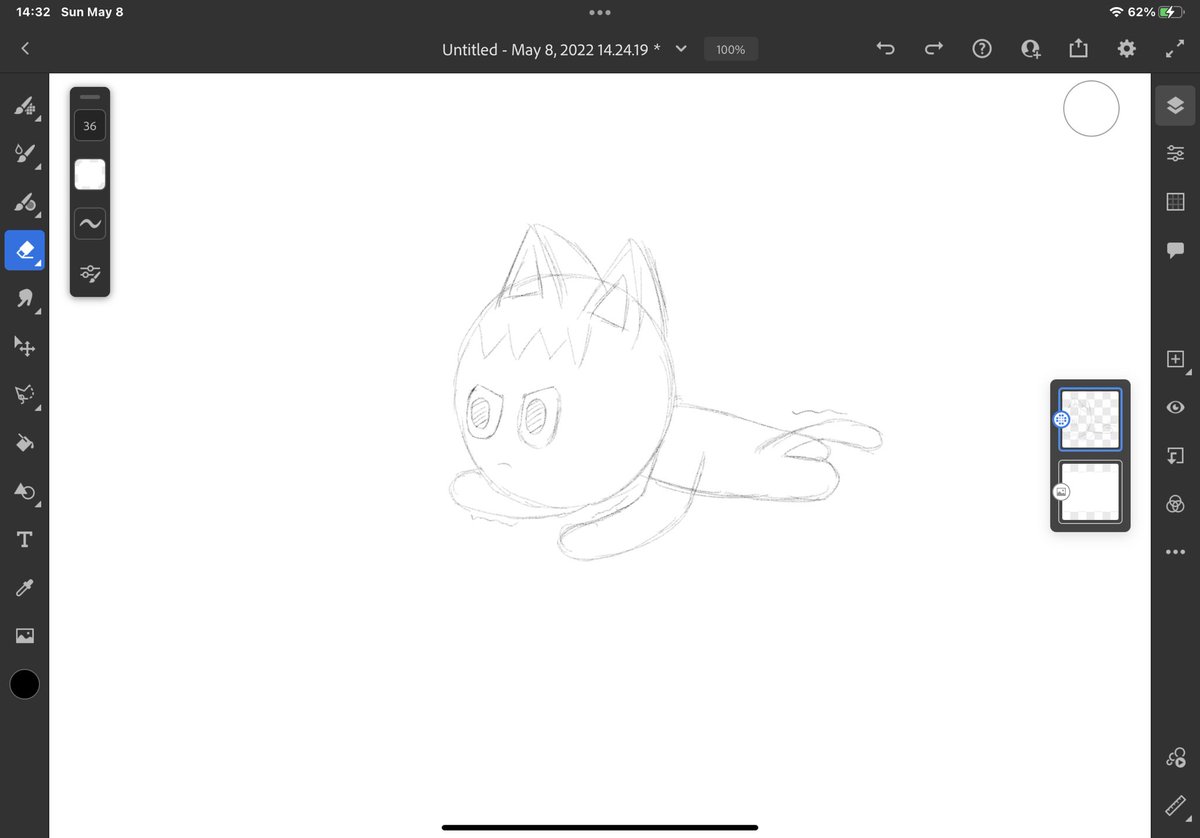1200x838 pixels.
Task: Open the eraser brush settings sliders
Action: point(90,273)
